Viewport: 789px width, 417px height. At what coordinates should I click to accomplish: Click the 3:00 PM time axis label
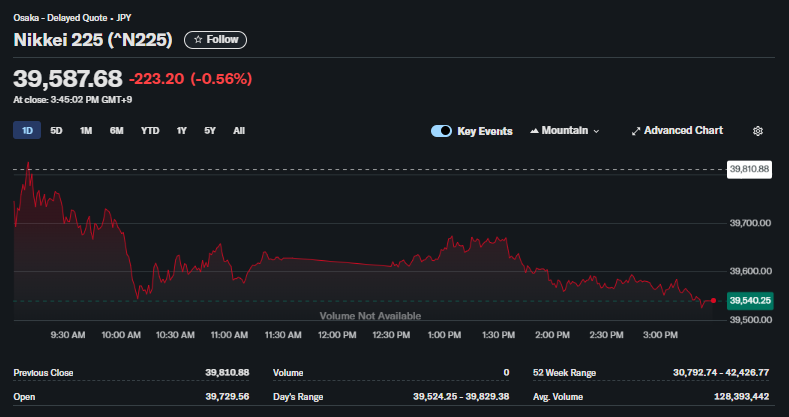660,335
